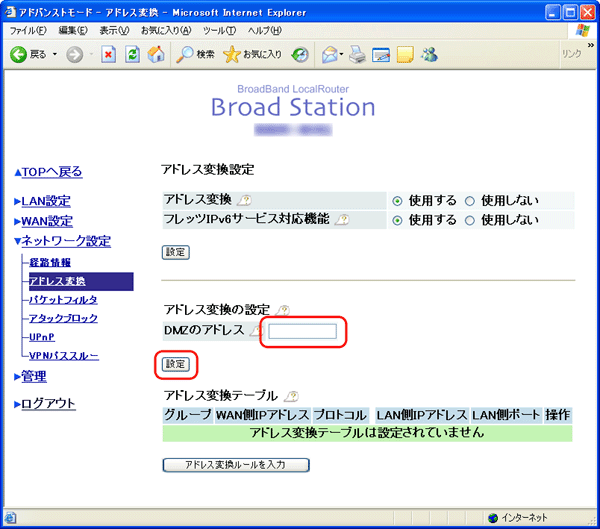Open the History clock icon
Viewport: 600px width, 529px height.
[300, 55]
